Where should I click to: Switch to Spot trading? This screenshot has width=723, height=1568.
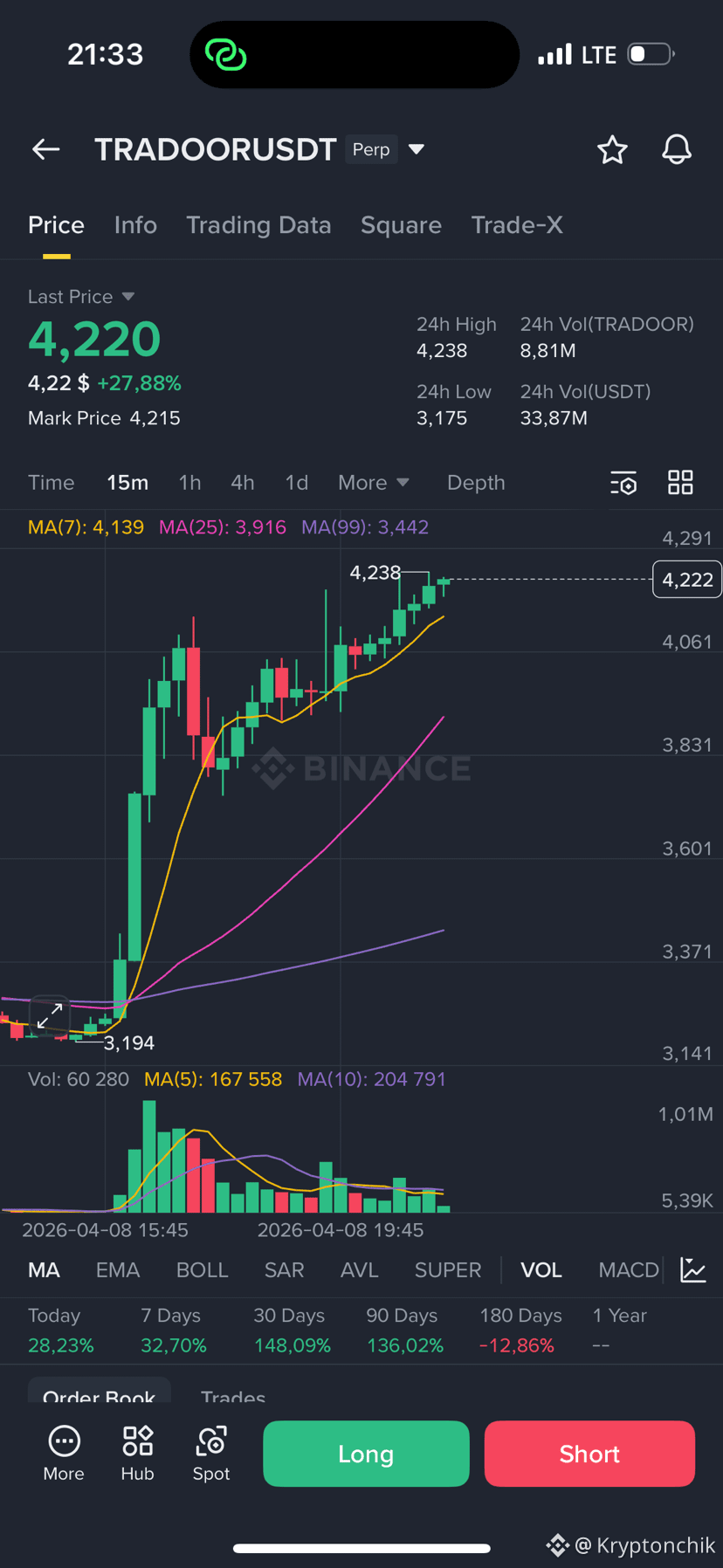211,1454
